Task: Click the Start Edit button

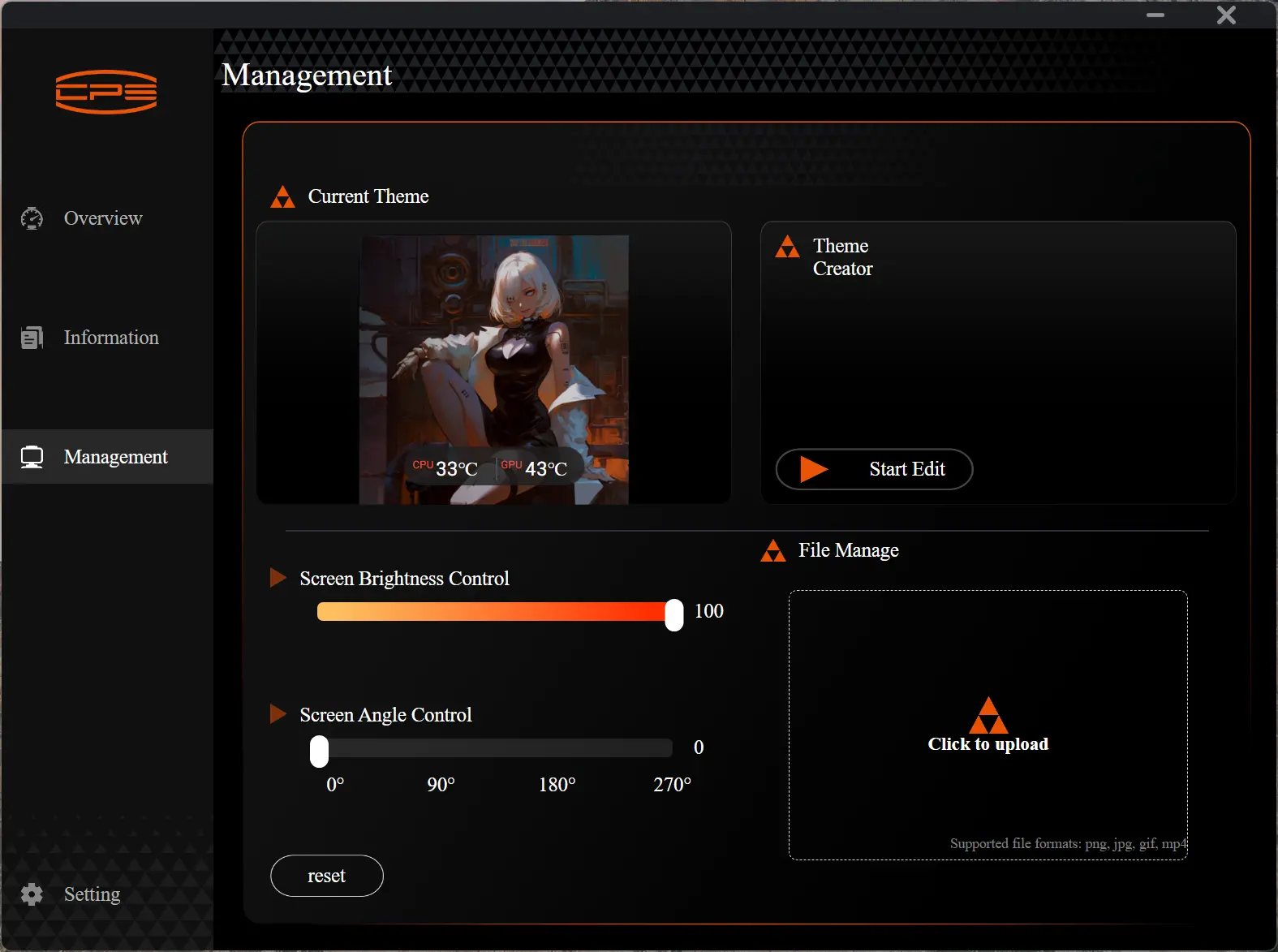Action: pos(874,469)
